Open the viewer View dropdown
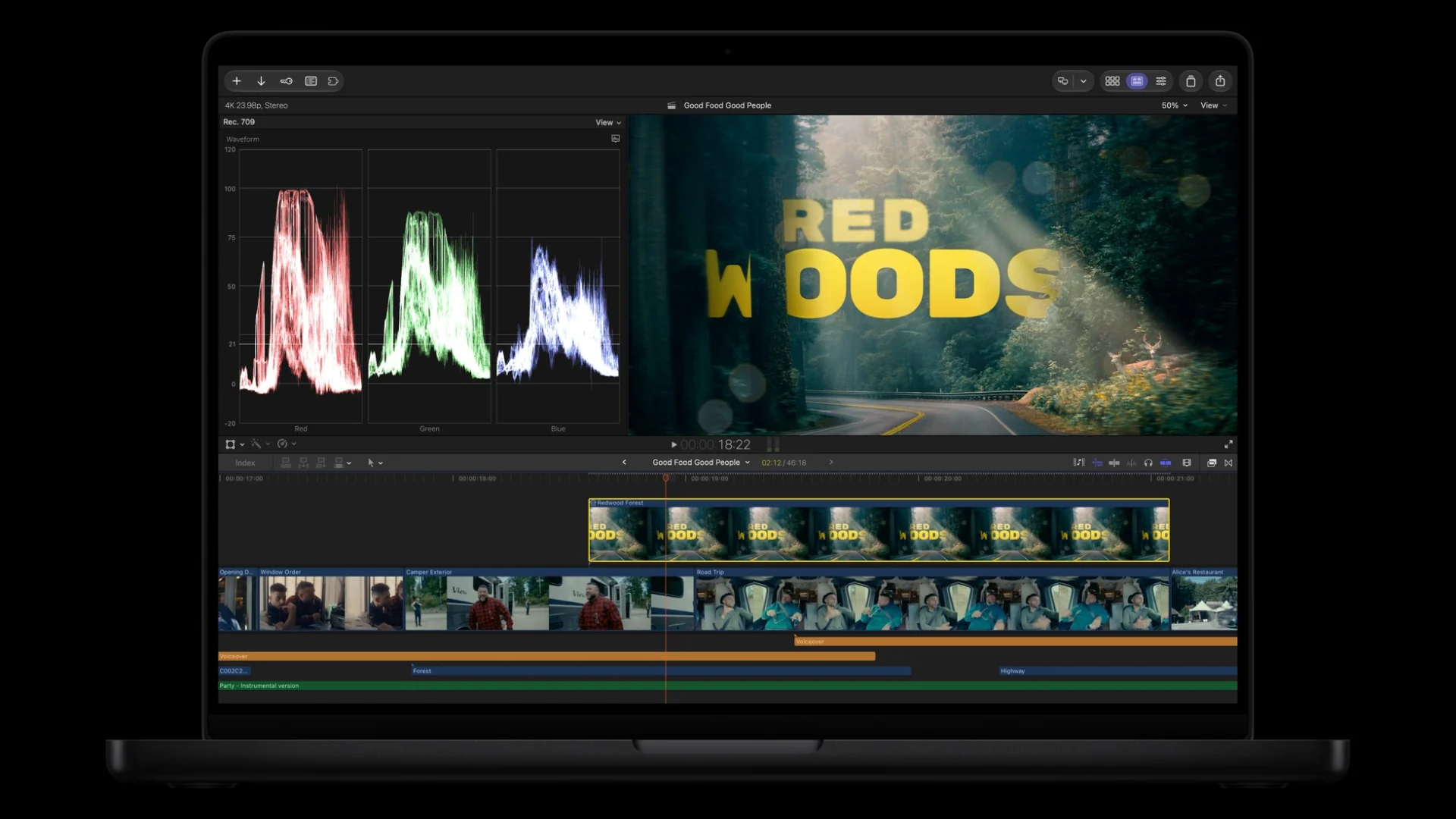Viewport: 1456px width, 819px height. click(x=1213, y=105)
